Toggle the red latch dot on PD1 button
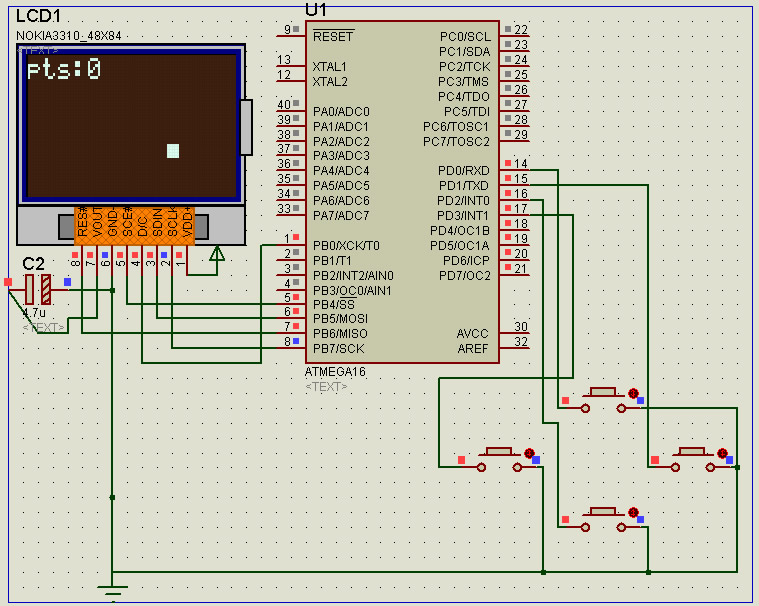This screenshot has width=759, height=606. (722, 454)
